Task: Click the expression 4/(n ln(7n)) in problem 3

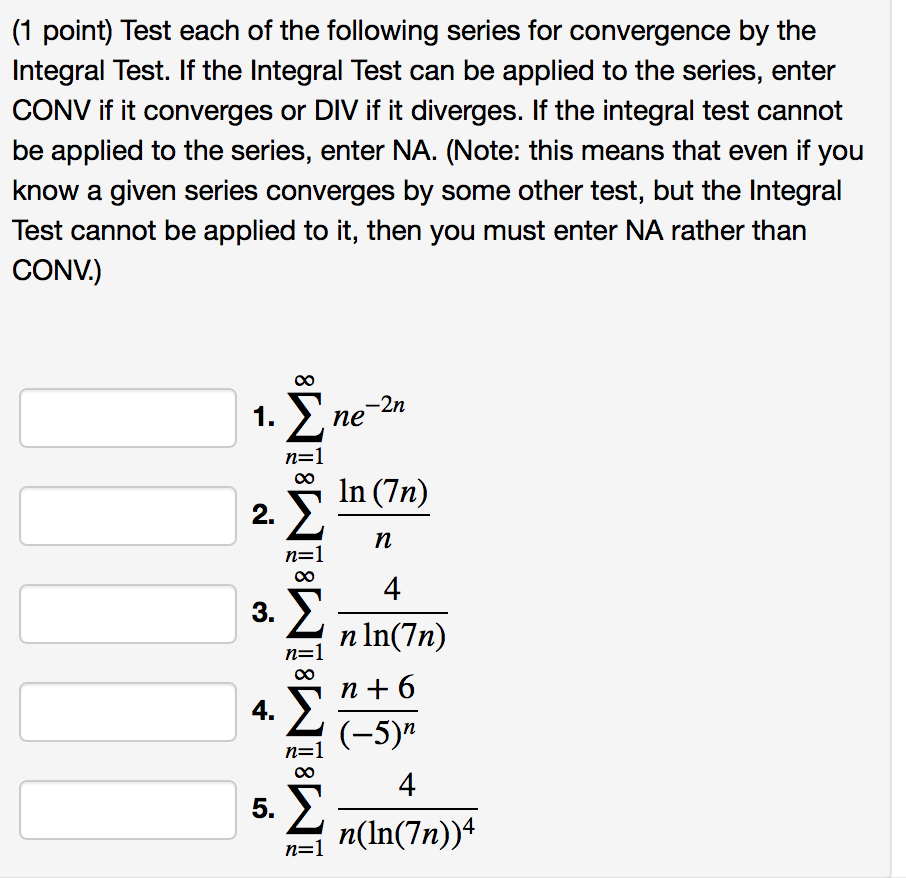Action: tap(393, 610)
